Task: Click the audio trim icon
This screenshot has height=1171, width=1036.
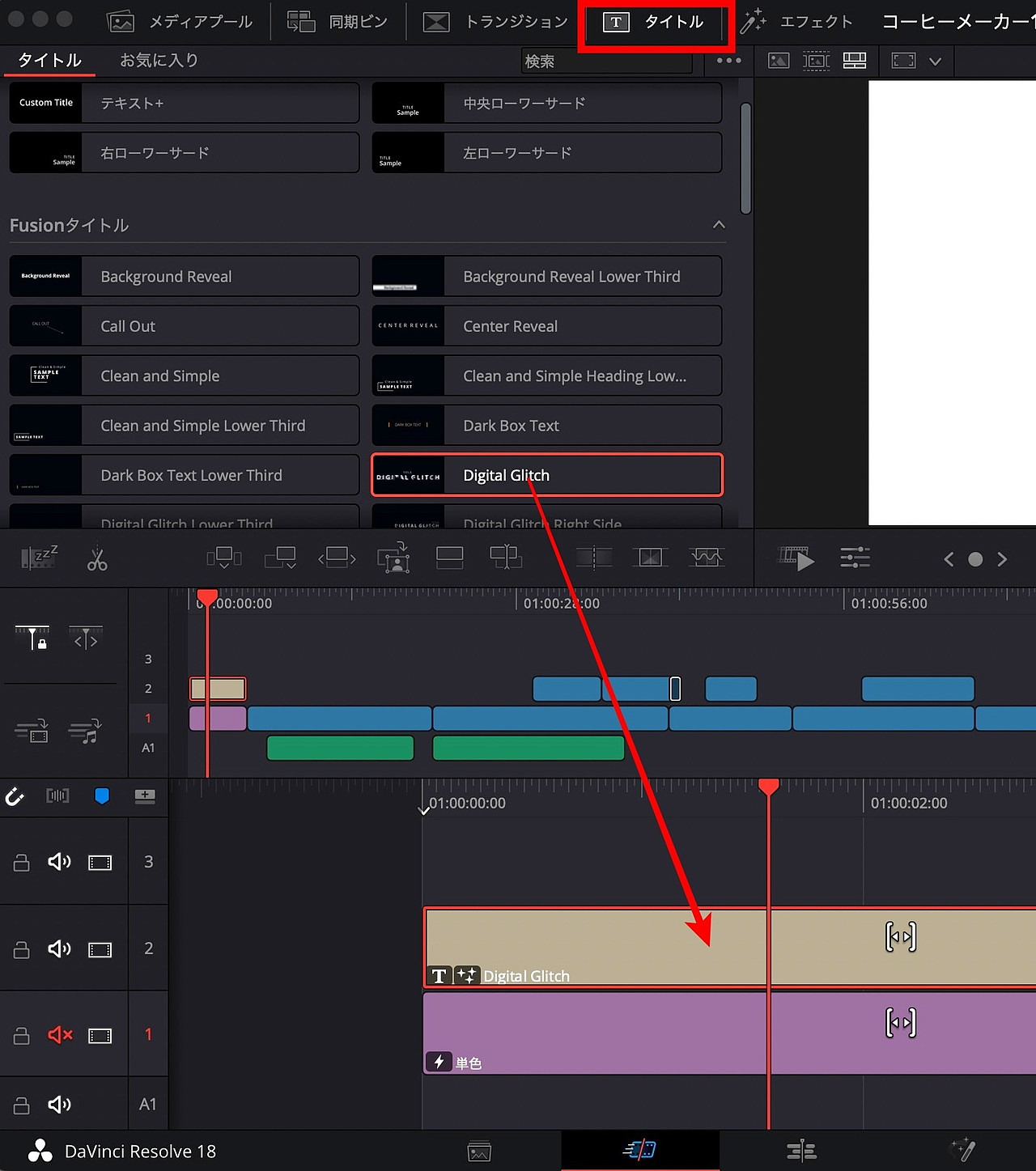Action: coord(57,796)
